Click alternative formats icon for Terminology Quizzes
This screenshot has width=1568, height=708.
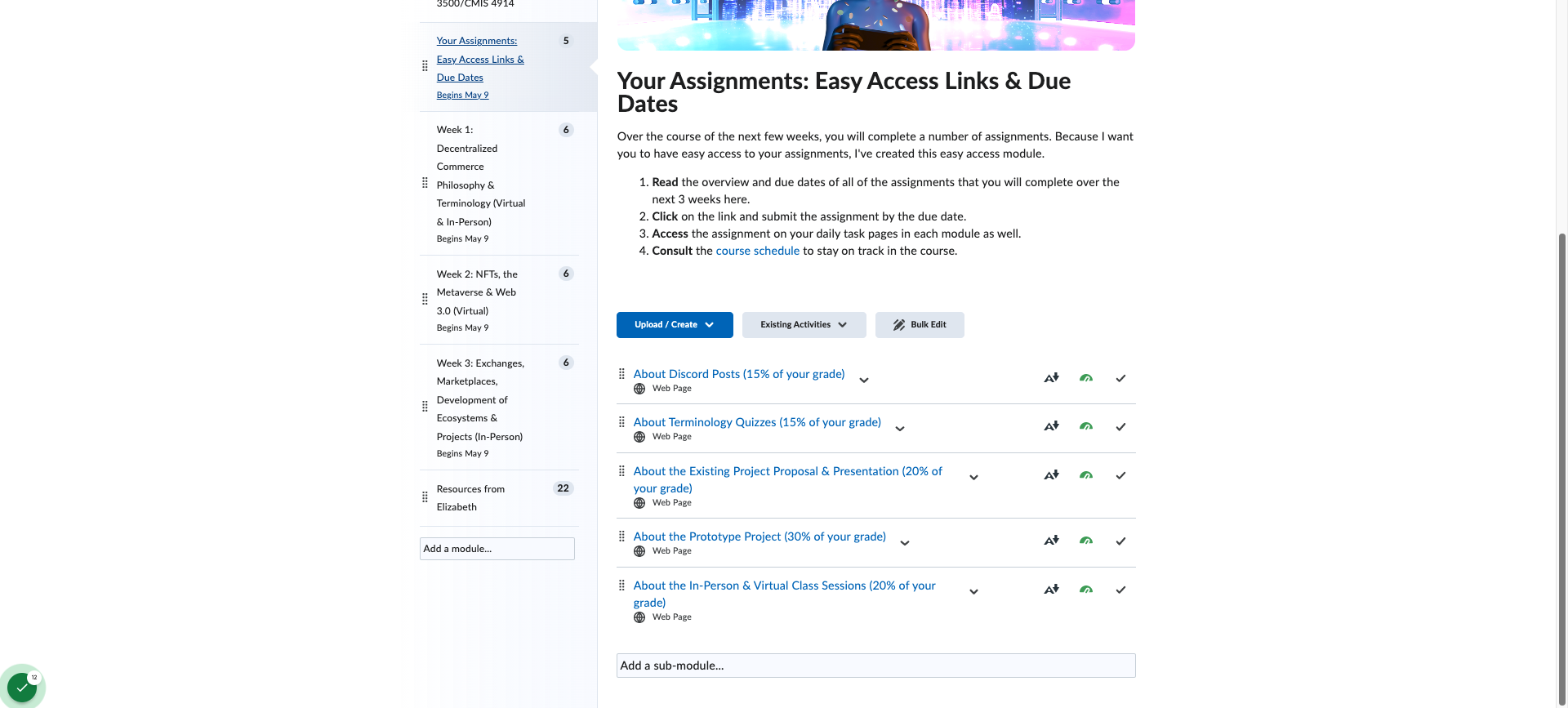pos(1051,426)
